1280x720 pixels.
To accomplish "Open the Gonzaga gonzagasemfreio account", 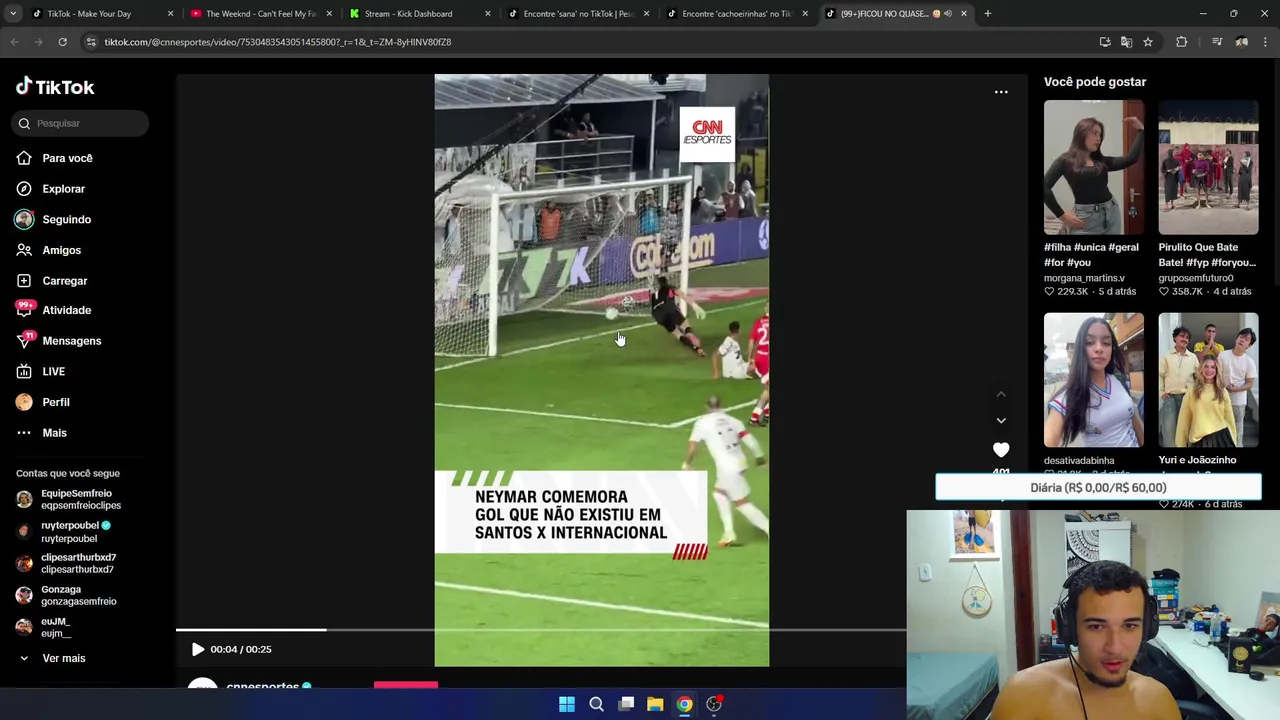I will (x=78, y=595).
